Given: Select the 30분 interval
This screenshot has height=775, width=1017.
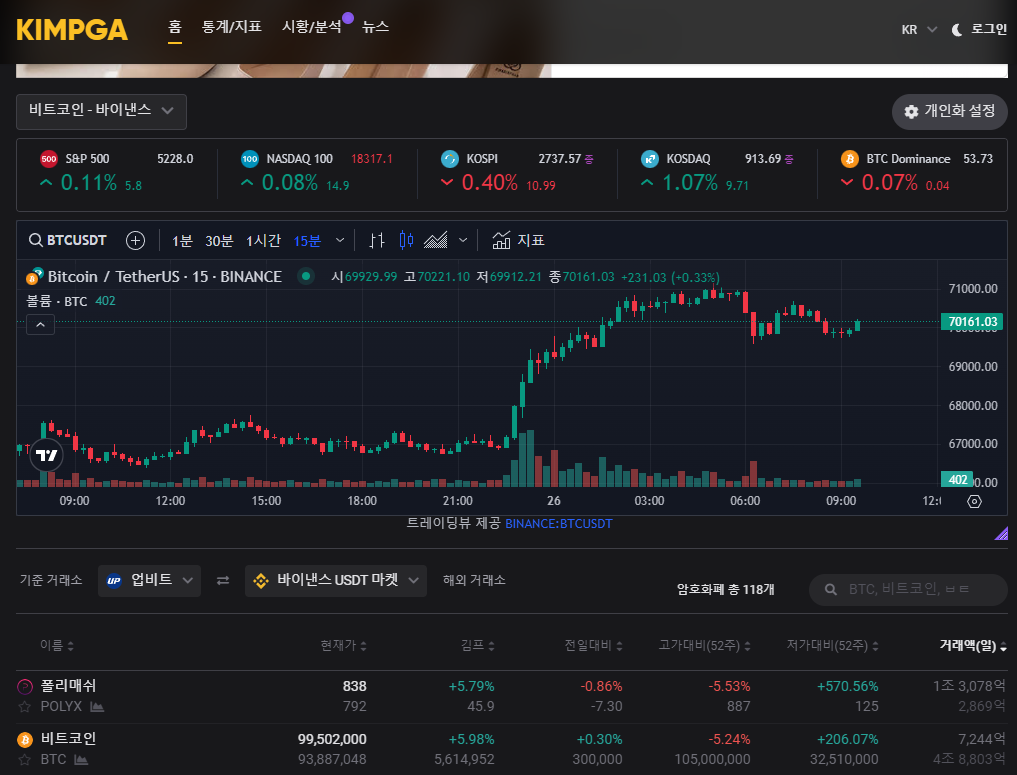Looking at the screenshot, I should 219,241.
